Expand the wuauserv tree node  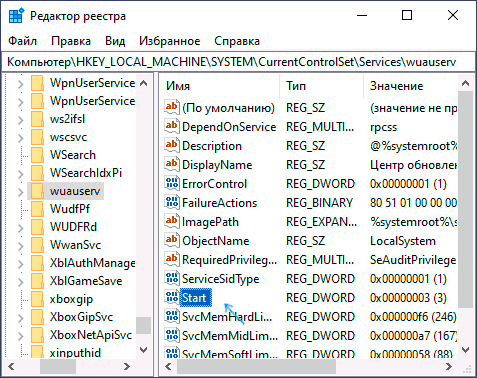tap(21, 192)
